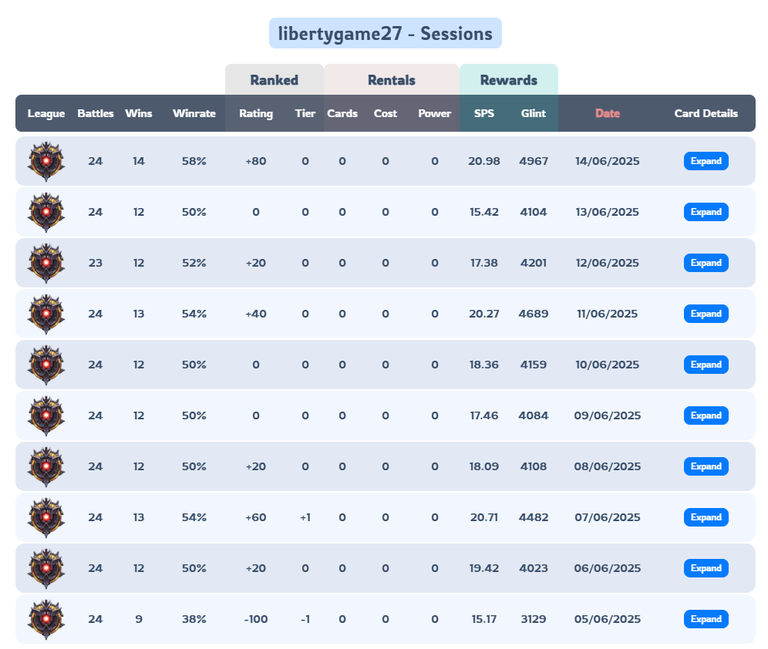Image resolution: width=768 pixels, height=649 pixels.
Task: Expand card details for 07/06/2025 session
Action: [706, 518]
